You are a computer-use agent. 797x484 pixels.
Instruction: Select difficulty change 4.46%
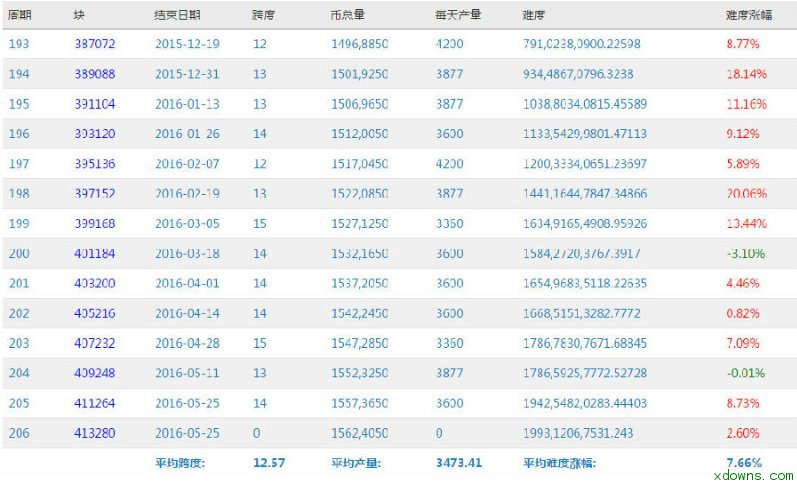click(743, 283)
